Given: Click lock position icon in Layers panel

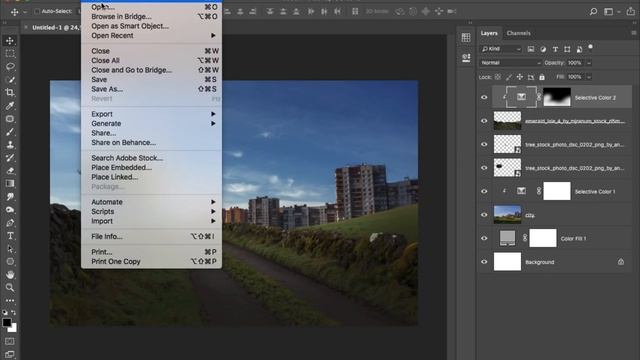Looking at the screenshot, I should 520,77.
